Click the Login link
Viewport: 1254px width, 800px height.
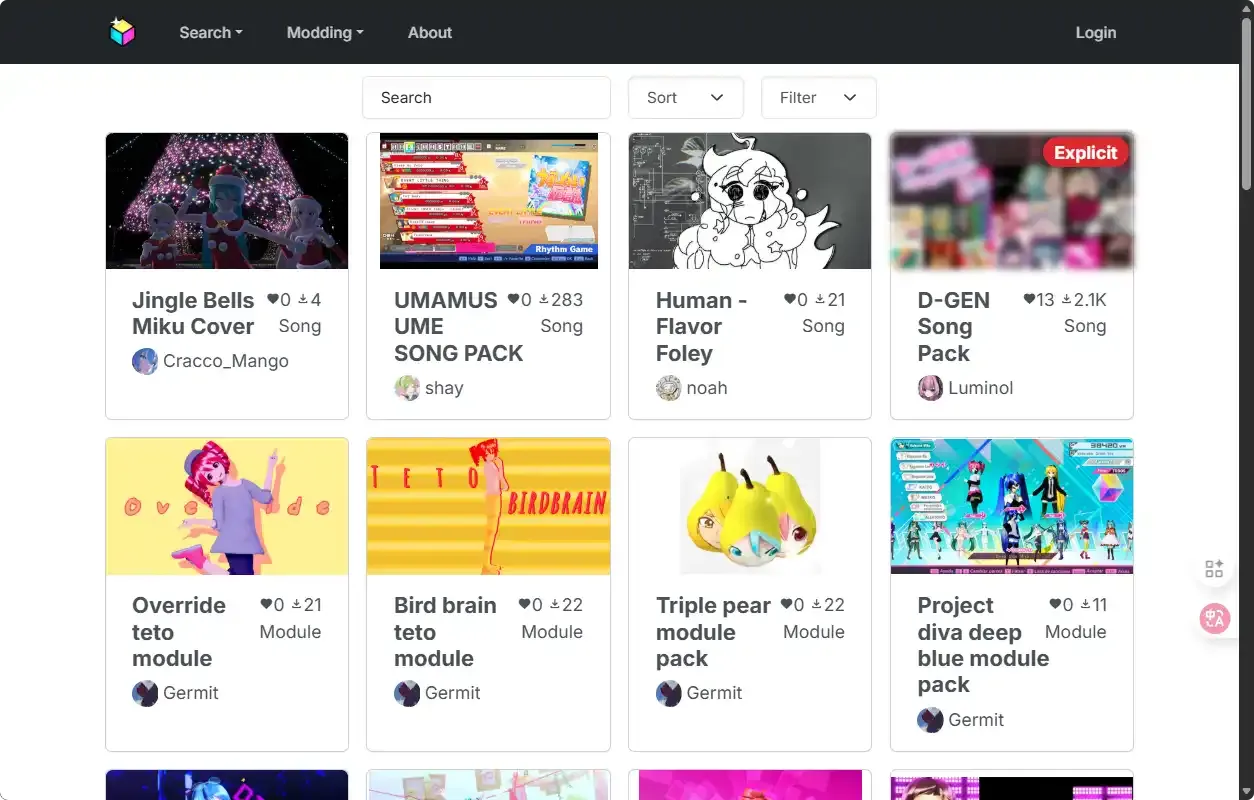click(1095, 32)
